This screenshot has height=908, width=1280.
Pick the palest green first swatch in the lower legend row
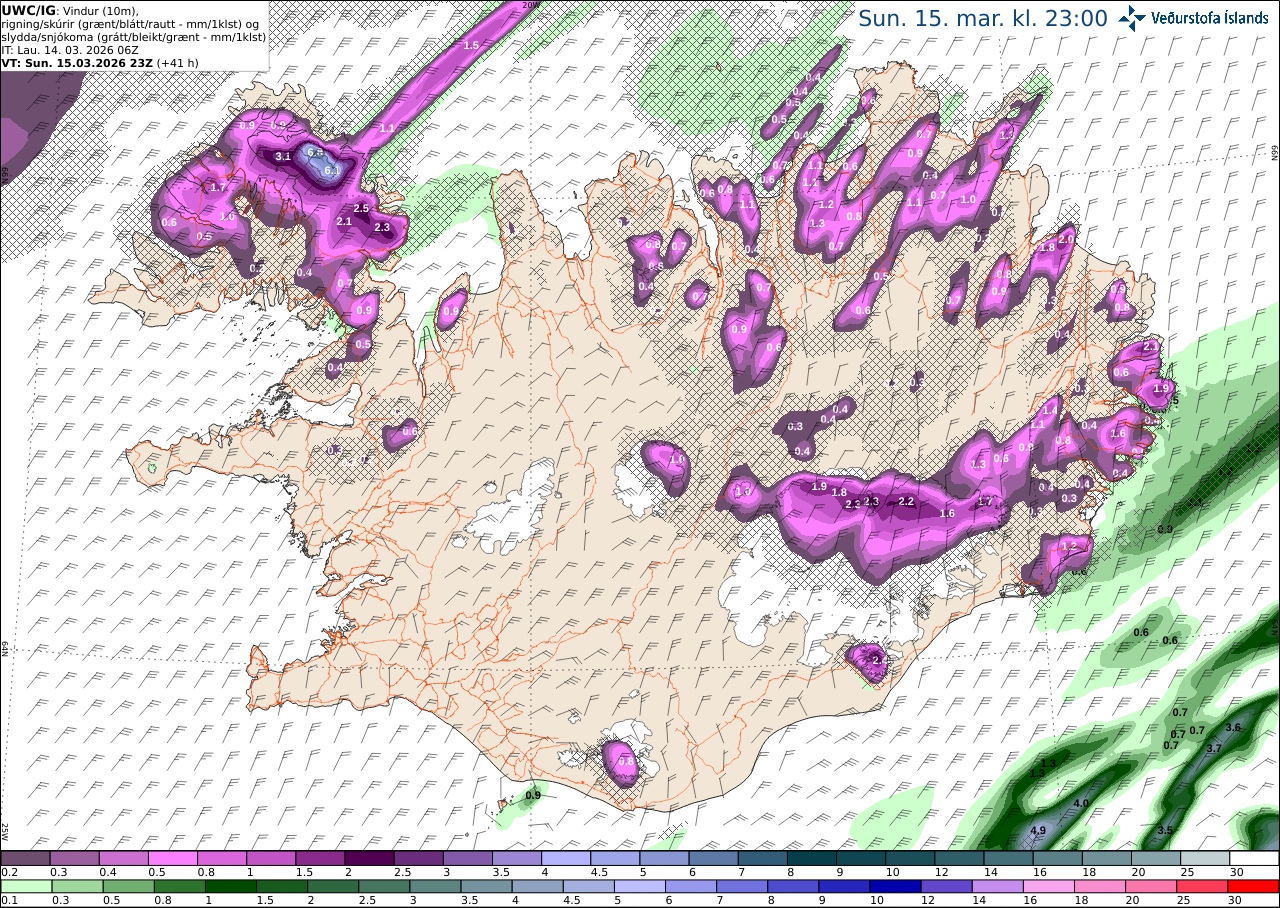25,886
